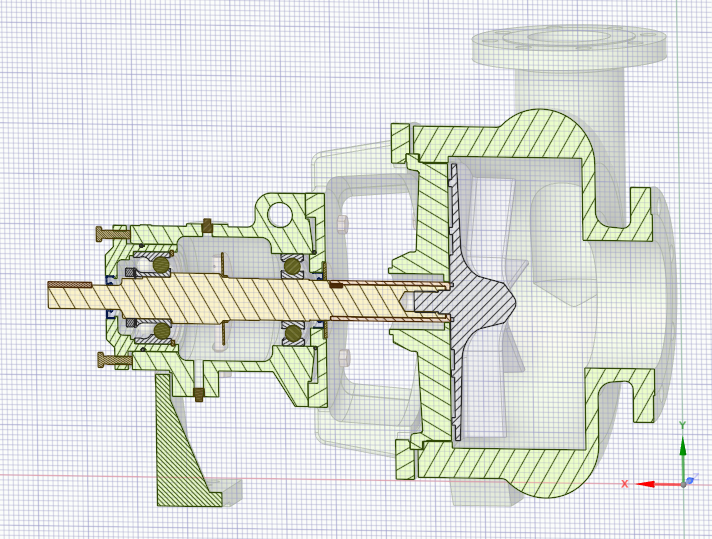Click the gray origin point of triad

pos(685,483)
